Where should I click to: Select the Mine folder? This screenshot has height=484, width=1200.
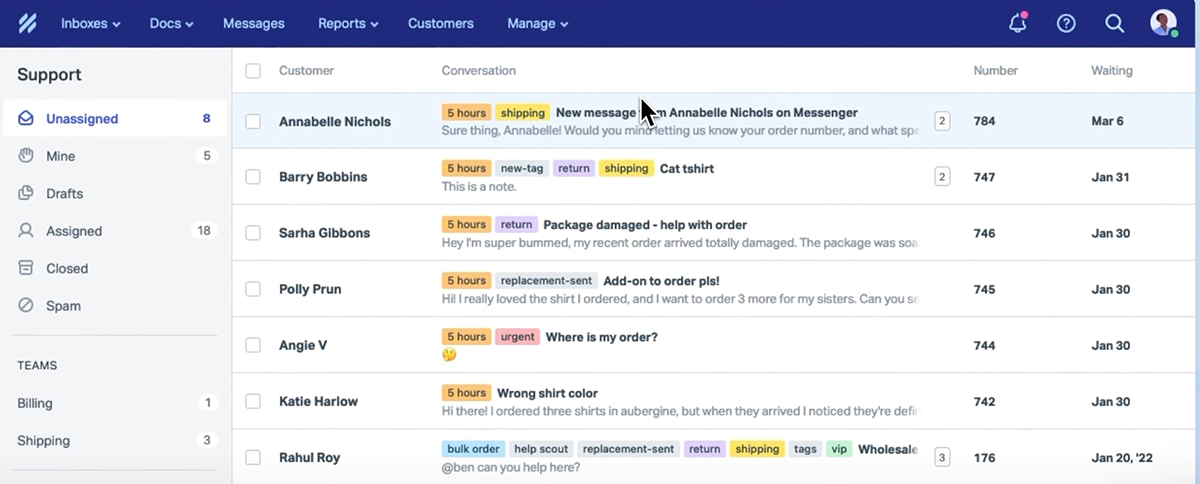tap(115, 156)
